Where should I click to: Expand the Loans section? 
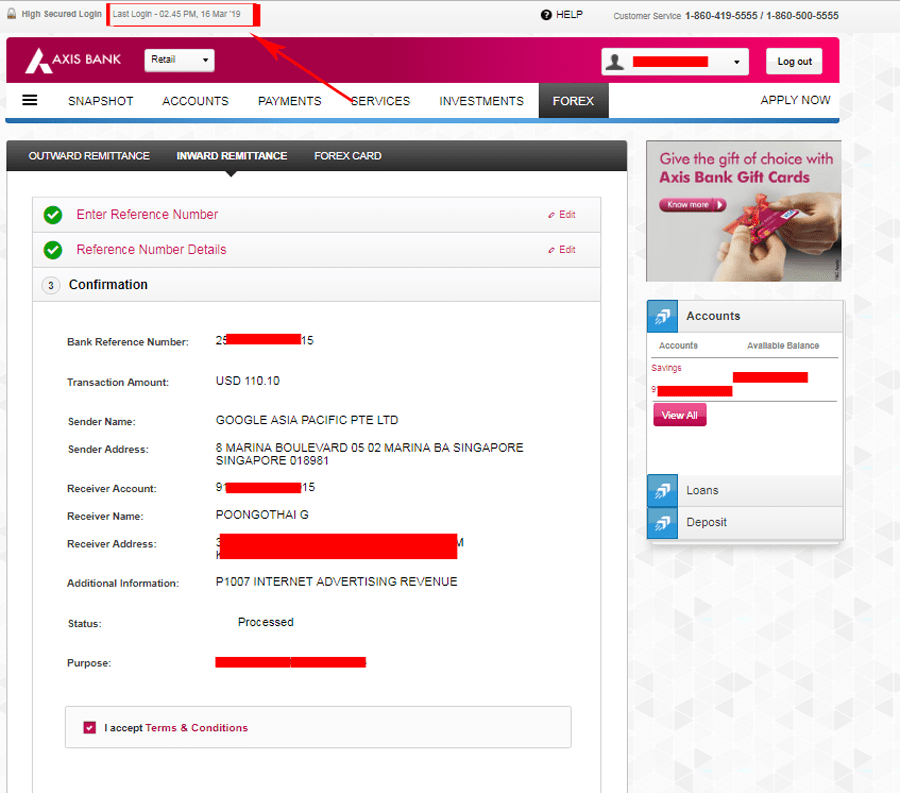[x=745, y=491]
